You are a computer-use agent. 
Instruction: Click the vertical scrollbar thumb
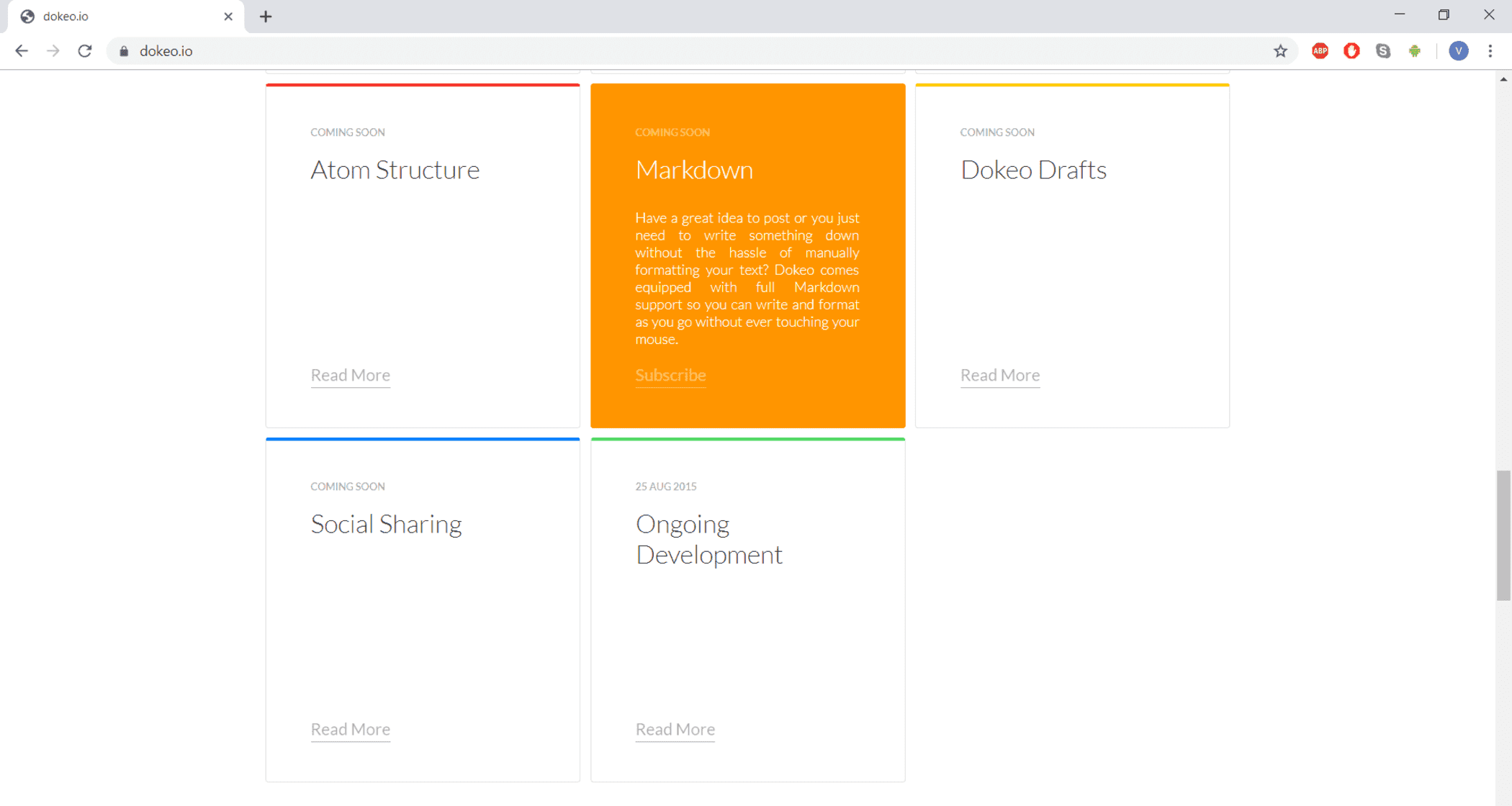[1503, 535]
